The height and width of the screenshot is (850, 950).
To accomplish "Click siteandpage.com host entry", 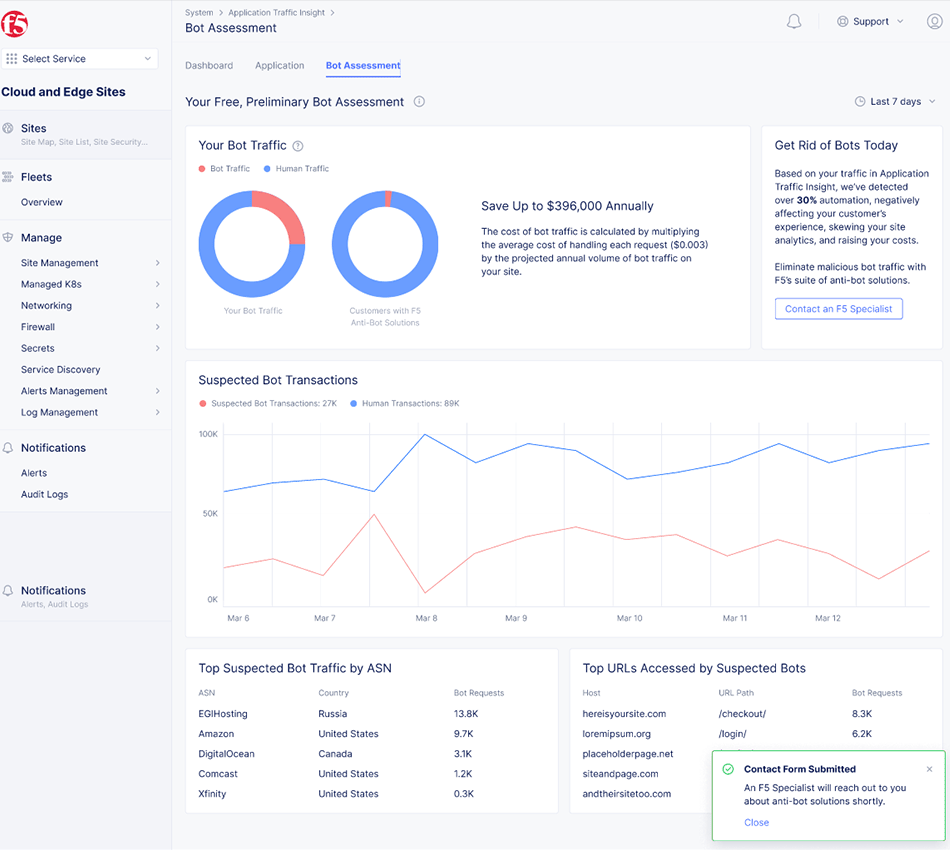I will pyautogui.click(x=620, y=774).
